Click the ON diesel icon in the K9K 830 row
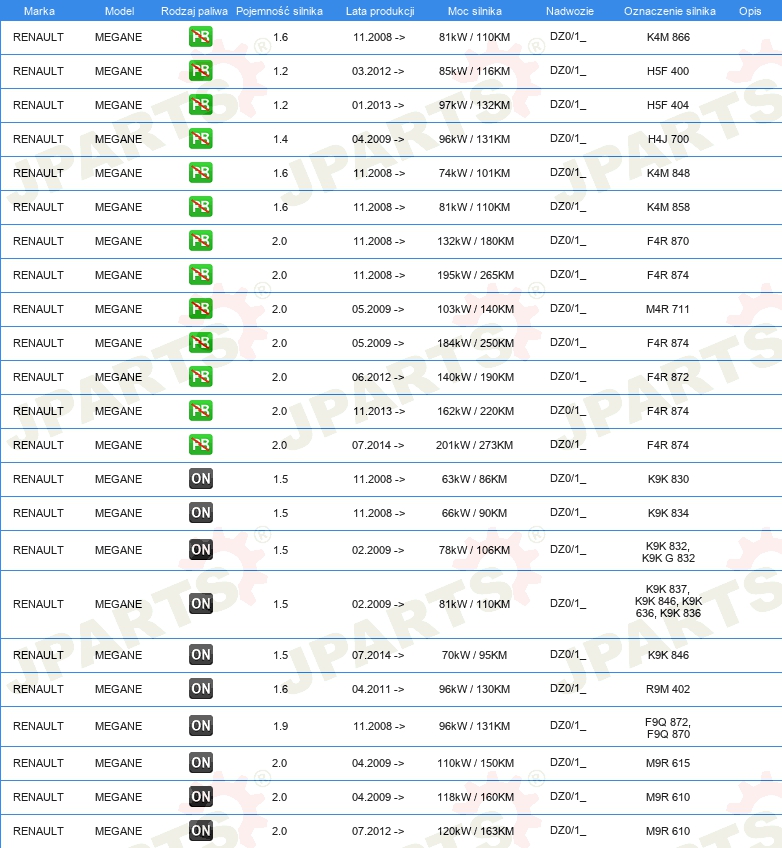The height and width of the screenshot is (848, 782). 201,479
